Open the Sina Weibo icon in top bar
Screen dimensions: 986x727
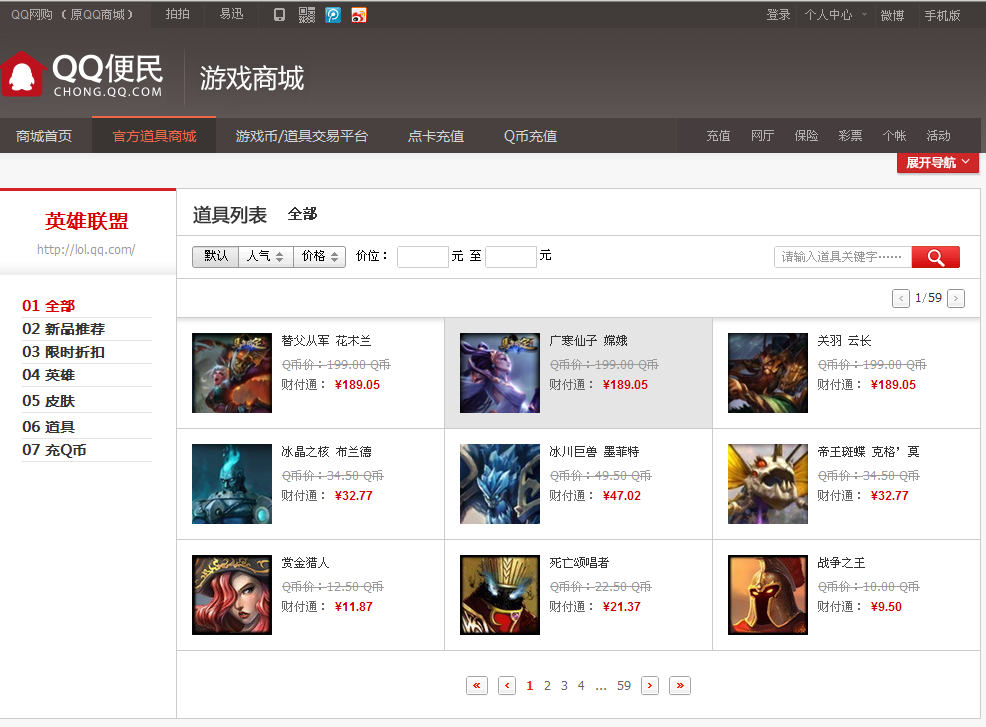click(x=359, y=15)
